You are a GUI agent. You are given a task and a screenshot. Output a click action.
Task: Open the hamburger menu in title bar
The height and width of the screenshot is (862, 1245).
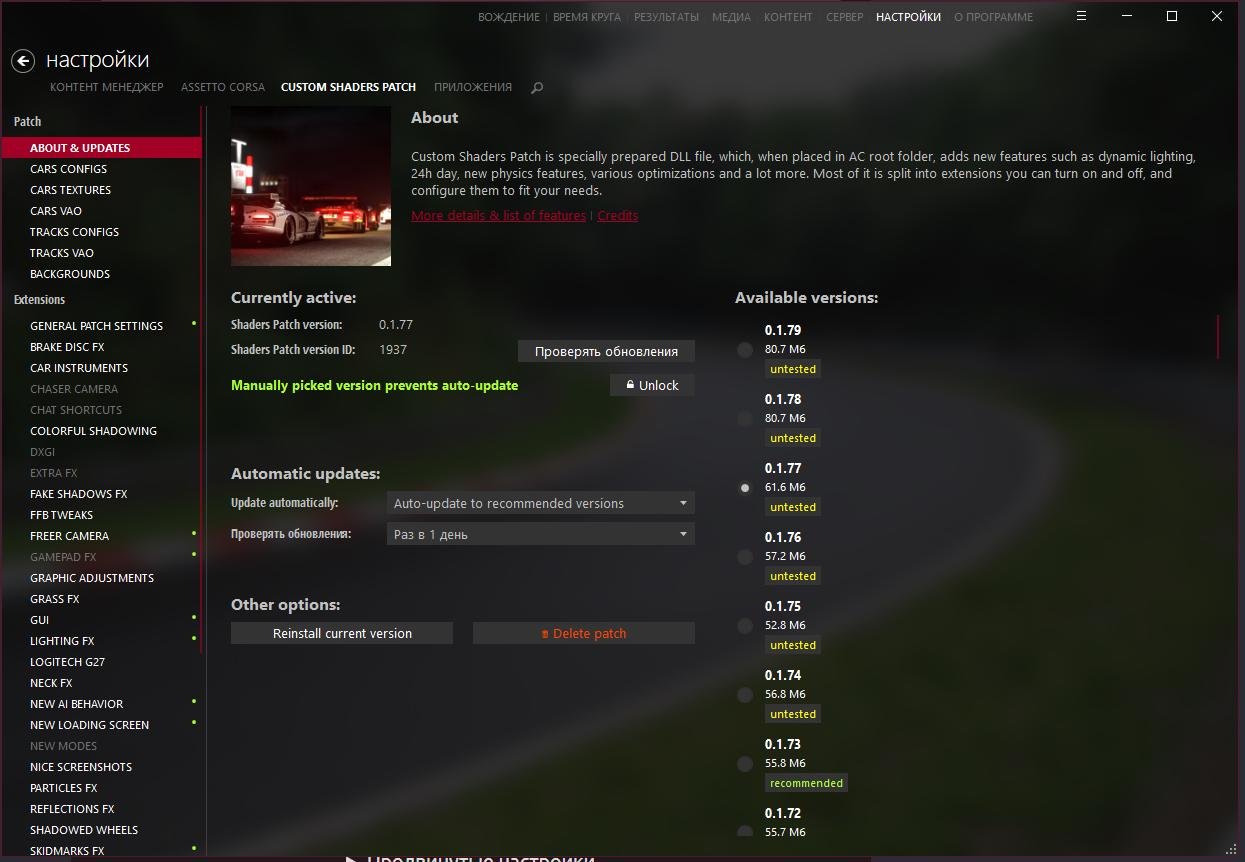point(1081,16)
